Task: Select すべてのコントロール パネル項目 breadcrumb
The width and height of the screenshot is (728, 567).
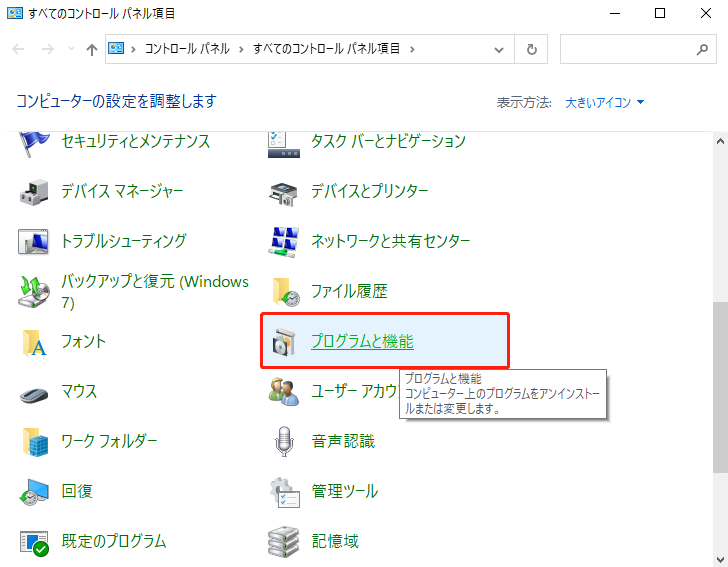Action: [326, 48]
